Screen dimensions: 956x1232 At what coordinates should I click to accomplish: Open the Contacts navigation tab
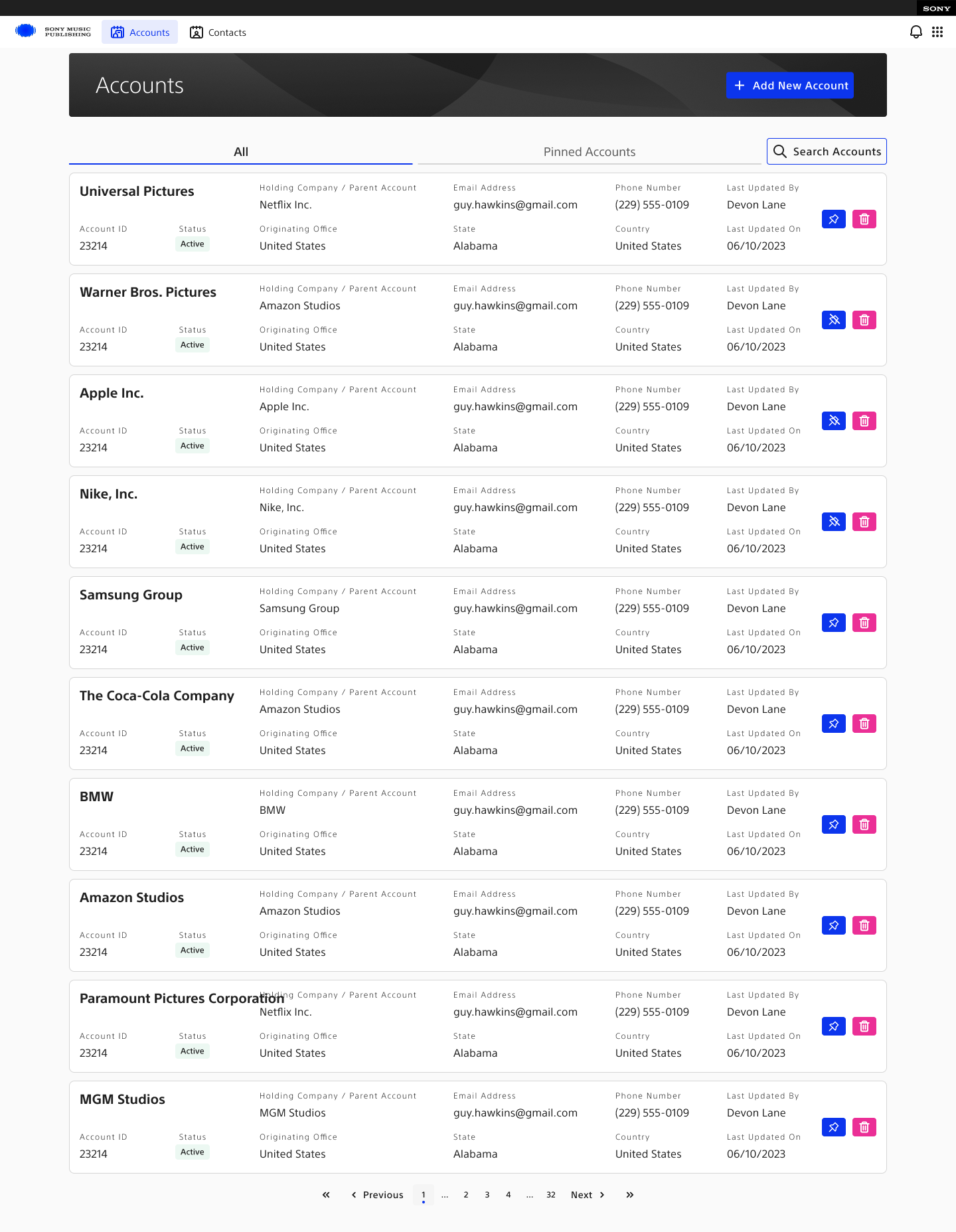(218, 32)
